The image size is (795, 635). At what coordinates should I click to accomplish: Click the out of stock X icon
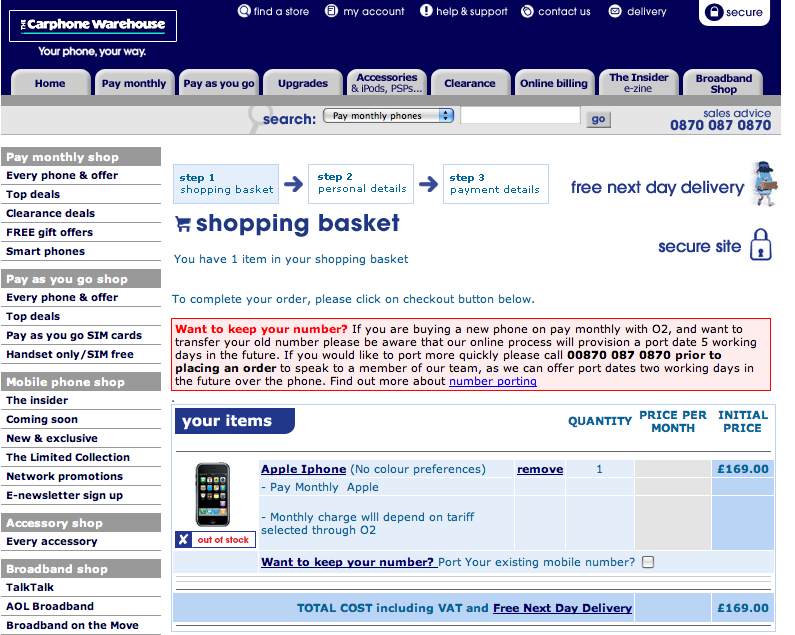[184, 540]
